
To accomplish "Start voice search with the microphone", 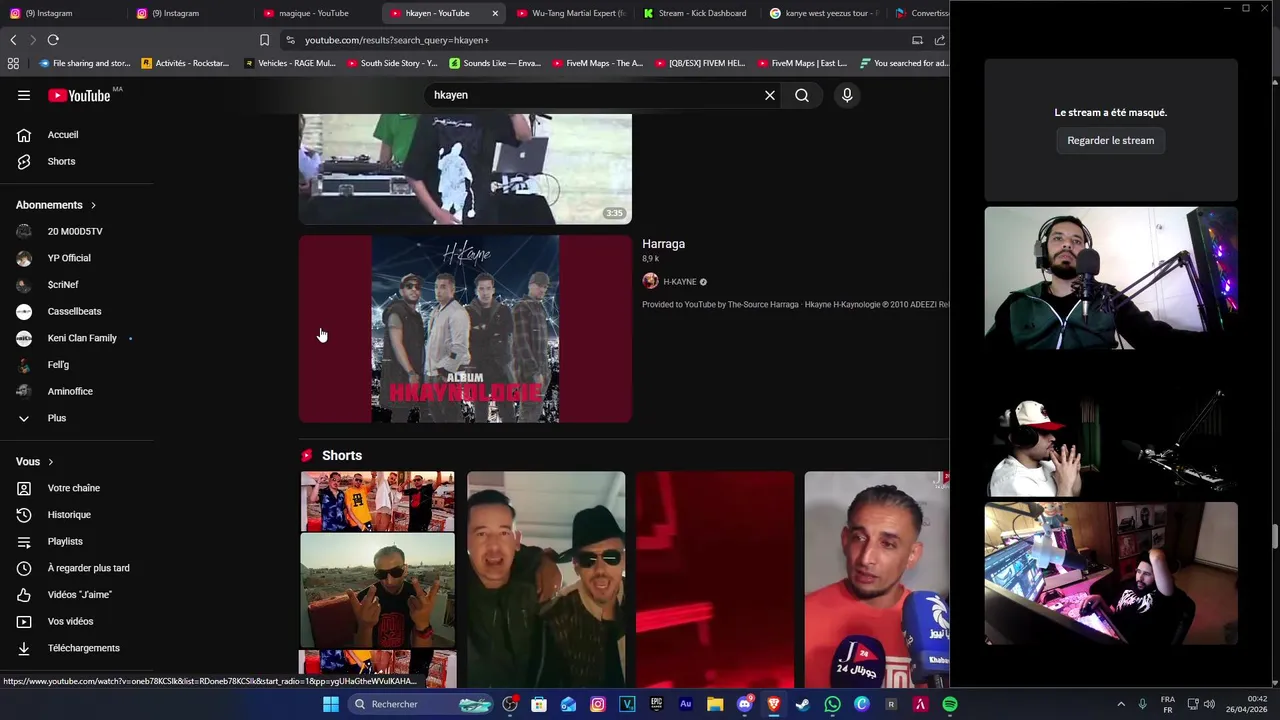I will coord(847,95).
